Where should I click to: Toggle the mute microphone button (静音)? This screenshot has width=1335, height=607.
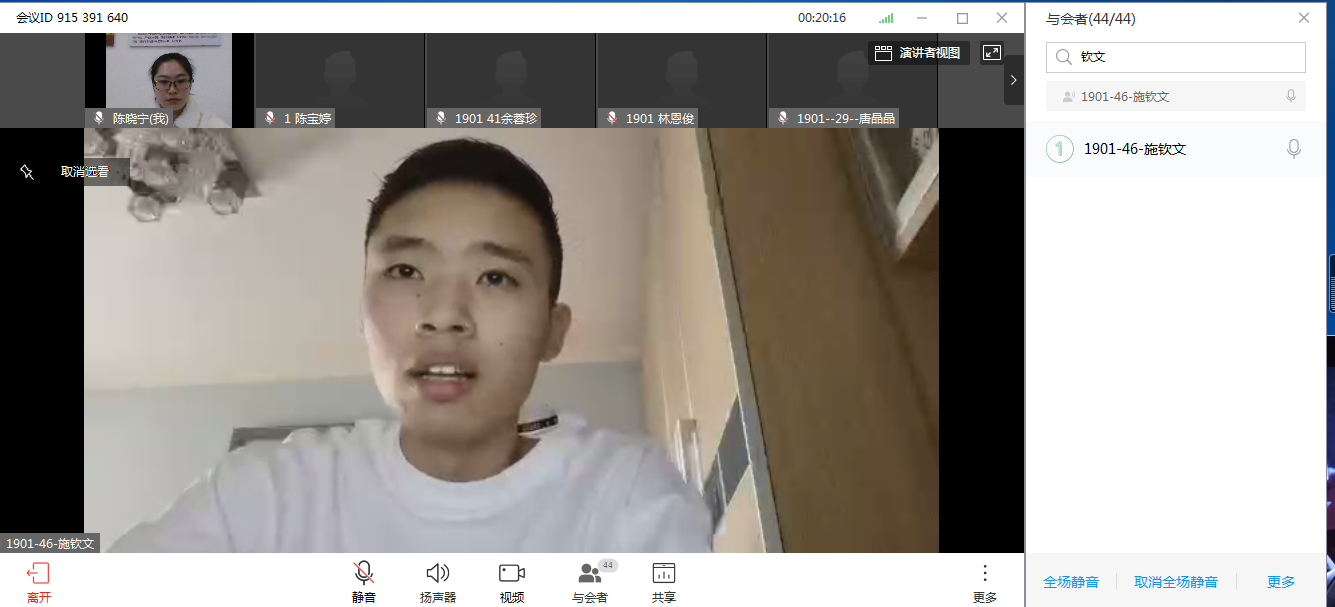click(x=364, y=574)
